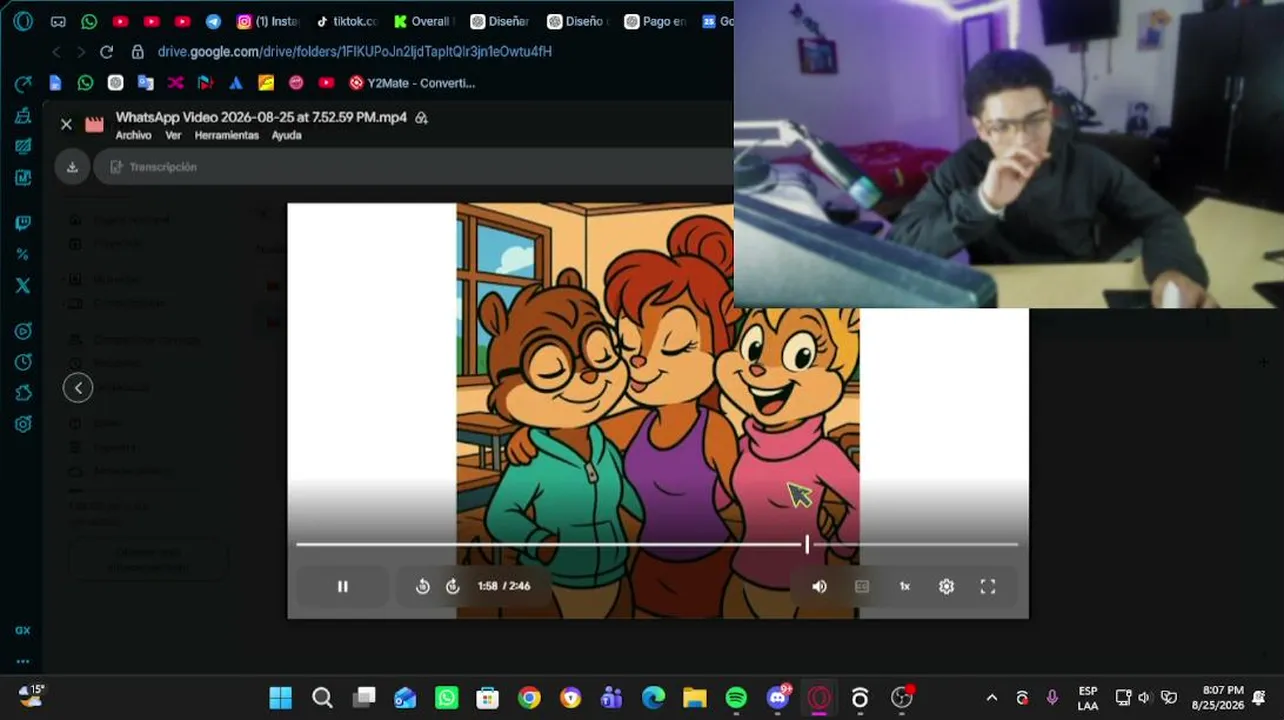Viewport: 1284px width, 720px height.
Task: Switch to the Instagram tab
Action: coord(268,21)
